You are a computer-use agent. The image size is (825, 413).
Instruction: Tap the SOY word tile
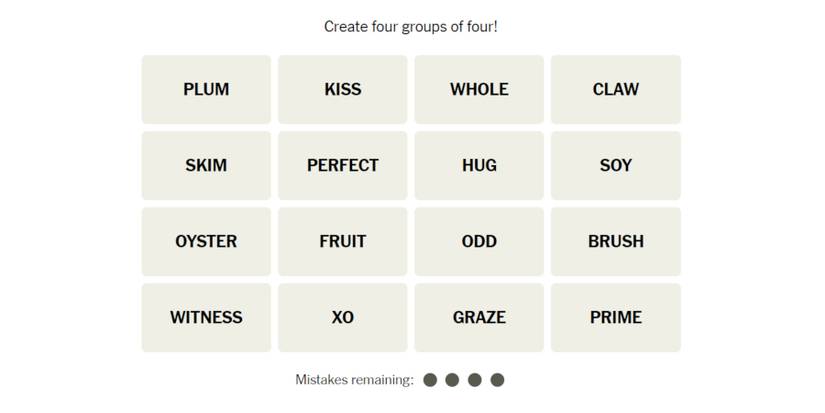tap(615, 165)
